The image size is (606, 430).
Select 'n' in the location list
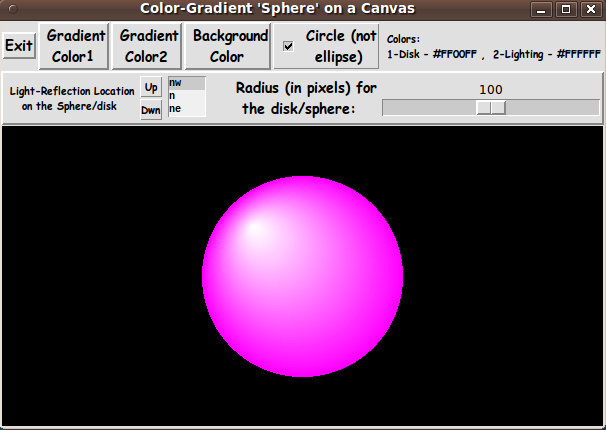tap(187, 95)
